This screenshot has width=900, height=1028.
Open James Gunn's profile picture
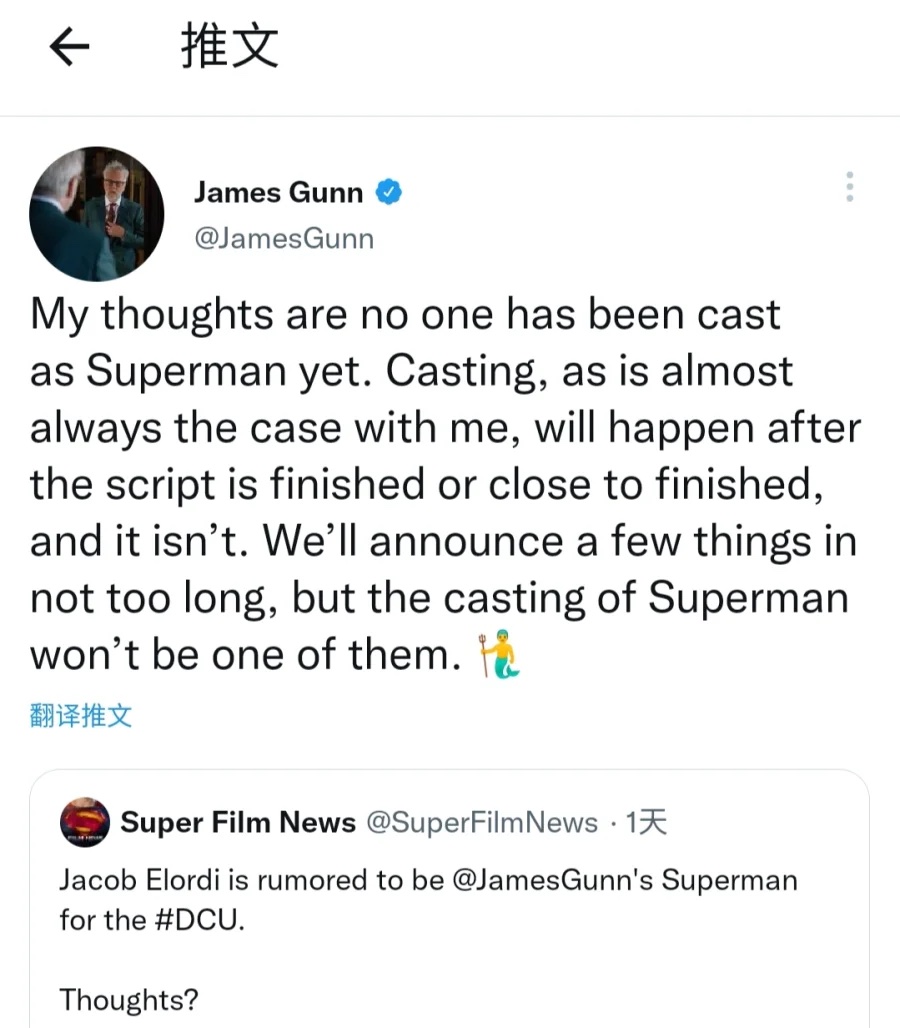click(96, 214)
